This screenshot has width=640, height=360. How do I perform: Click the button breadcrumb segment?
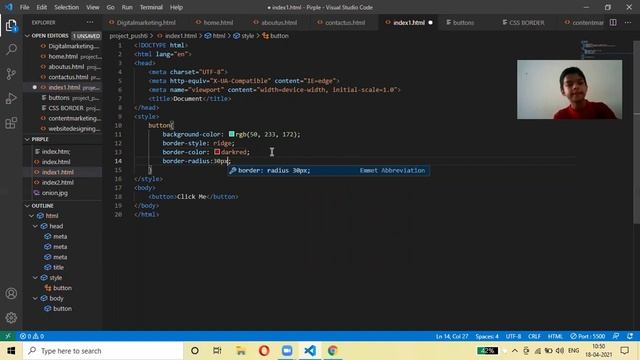pos(276,36)
